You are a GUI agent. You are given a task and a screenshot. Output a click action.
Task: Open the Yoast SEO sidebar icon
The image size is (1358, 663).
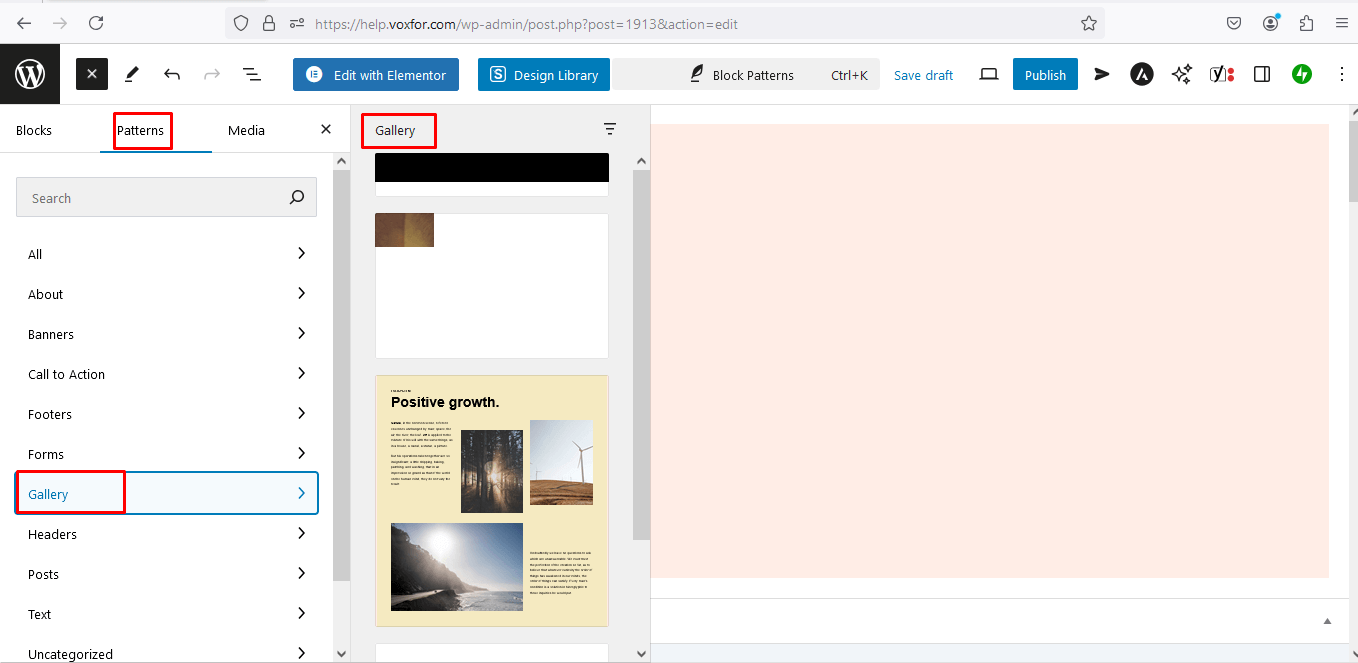click(x=1221, y=74)
